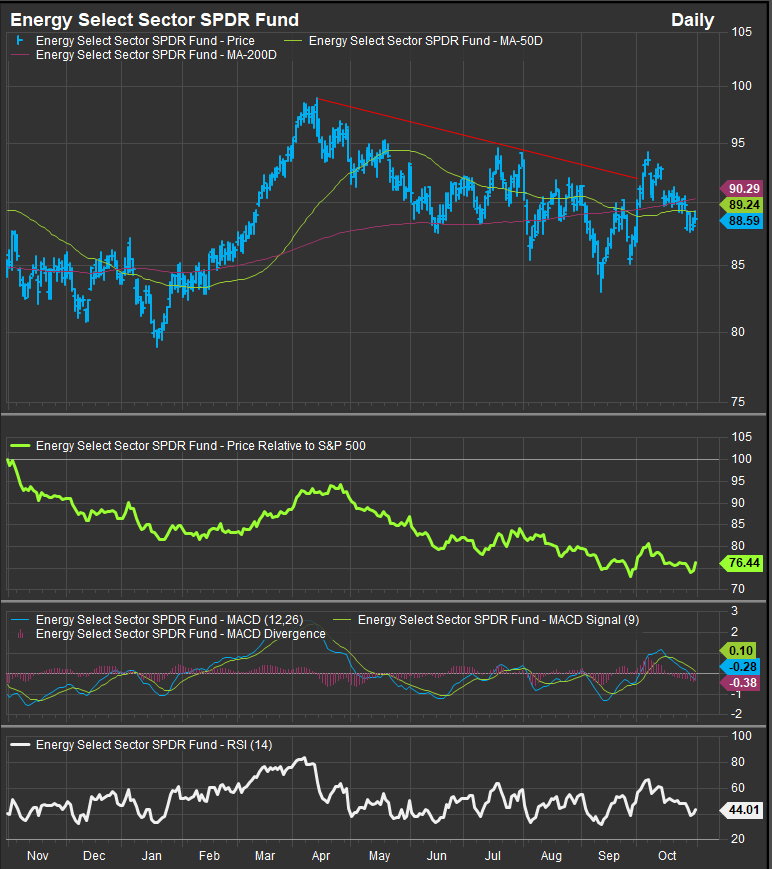Click the red descending trendline on price chart
772x869 pixels.
click(477, 139)
